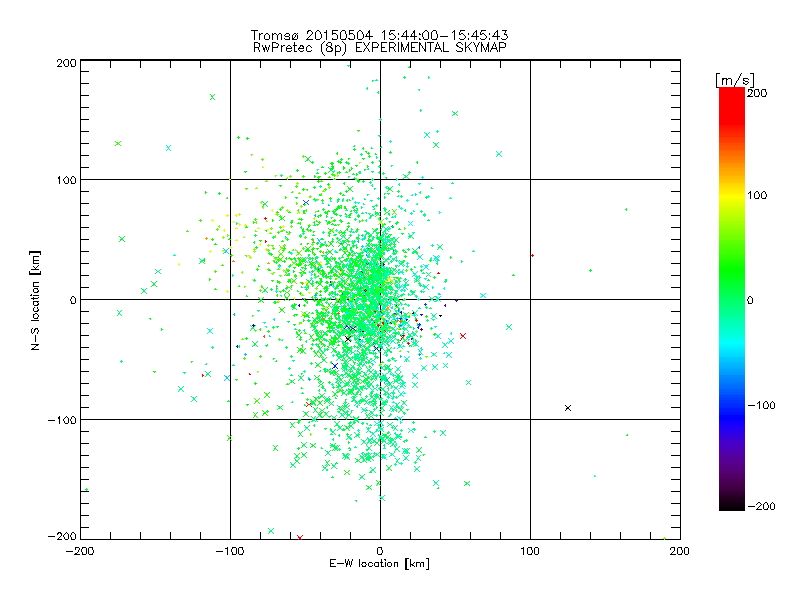Click the y-axis tick label '100'
Image resolution: width=800 pixels, height=600 pixels.
click(x=67, y=180)
